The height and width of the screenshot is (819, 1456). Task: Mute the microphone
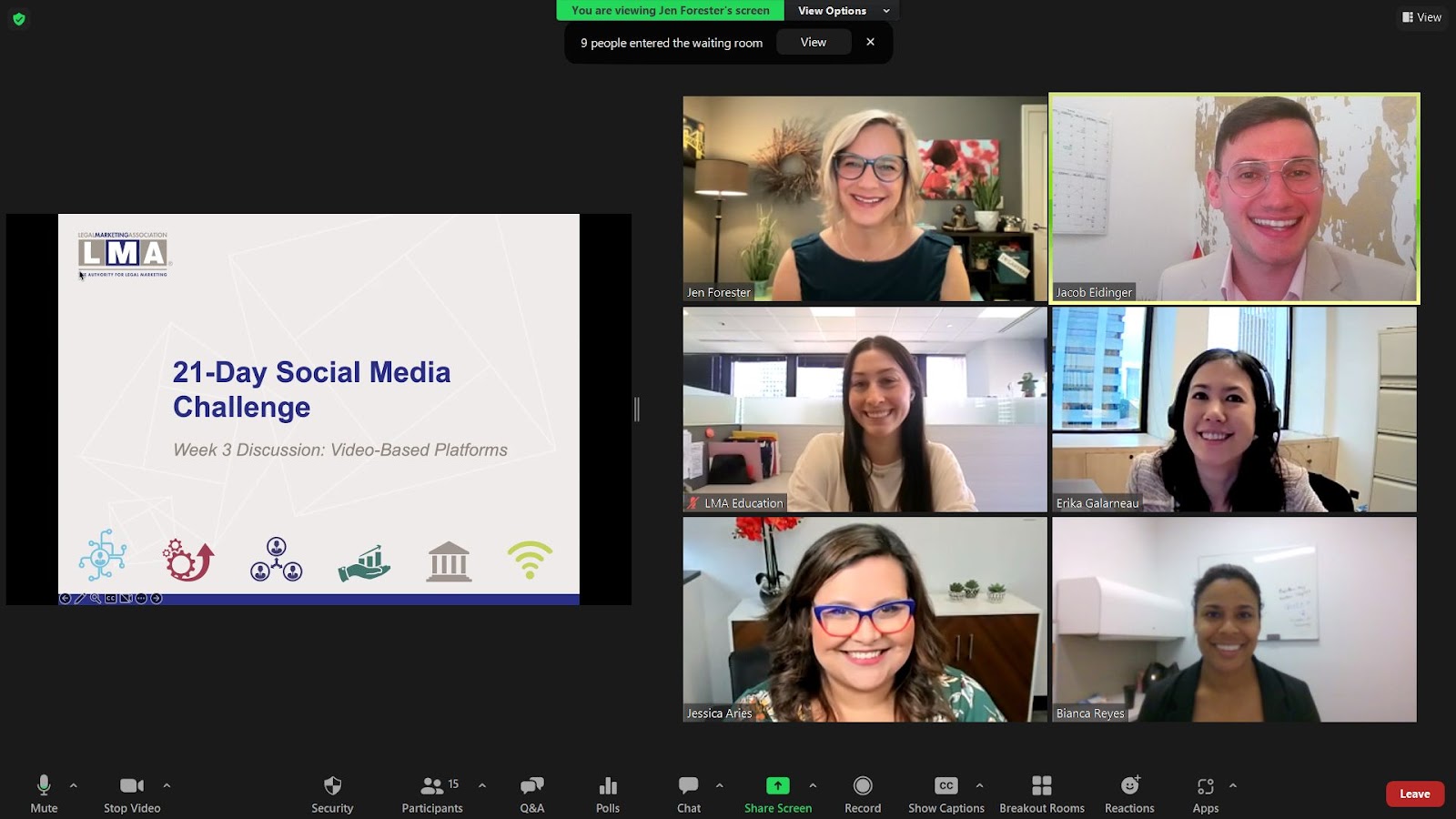click(x=44, y=794)
